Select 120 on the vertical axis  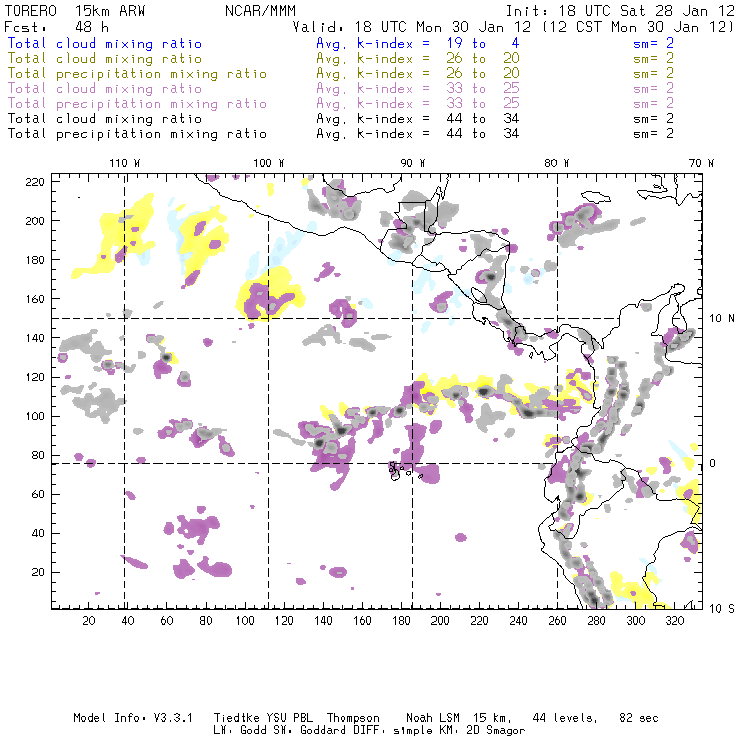coord(35,377)
